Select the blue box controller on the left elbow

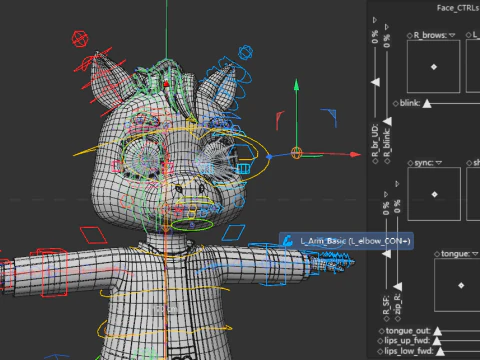[276, 265]
